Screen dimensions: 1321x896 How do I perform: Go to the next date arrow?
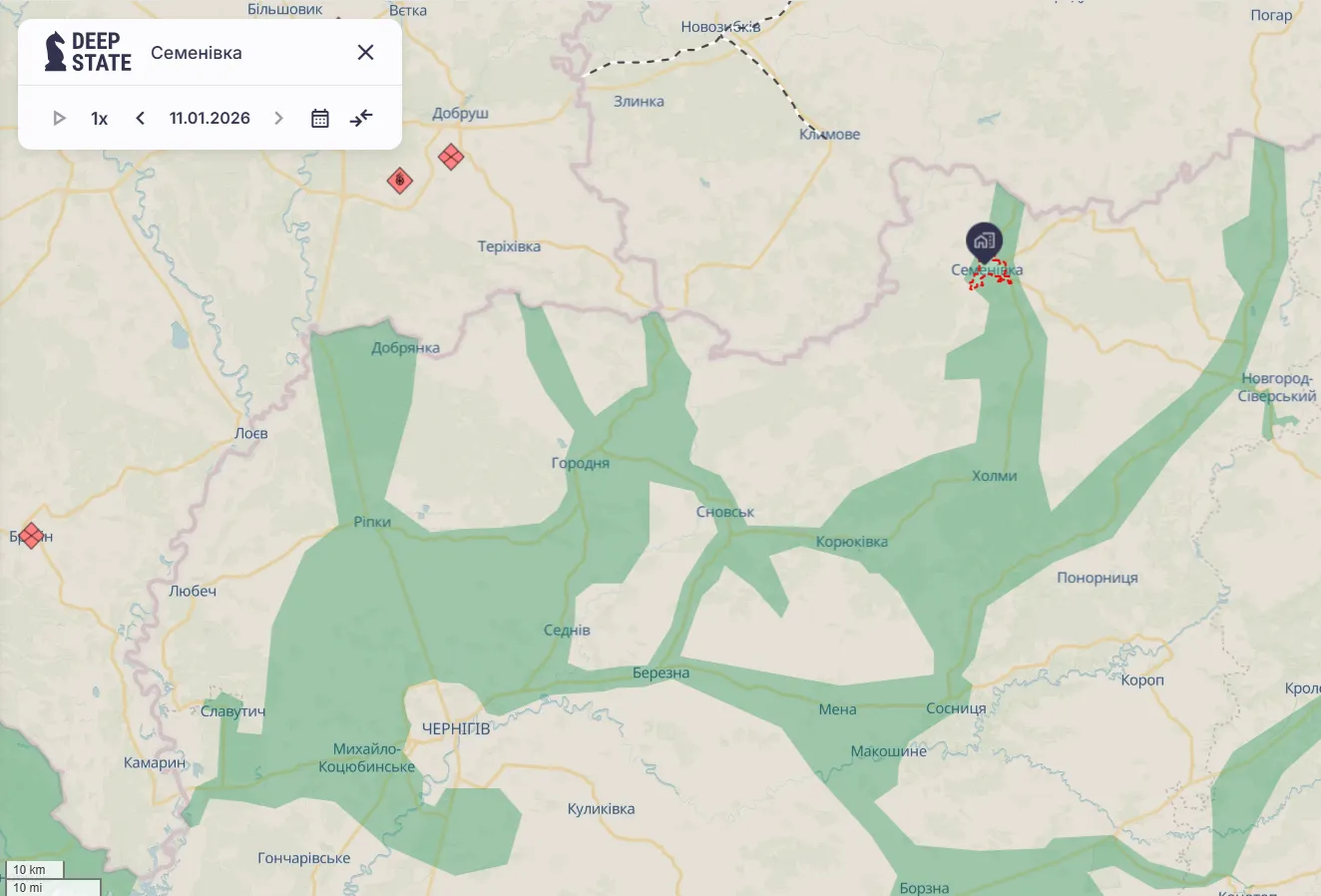coord(279,119)
